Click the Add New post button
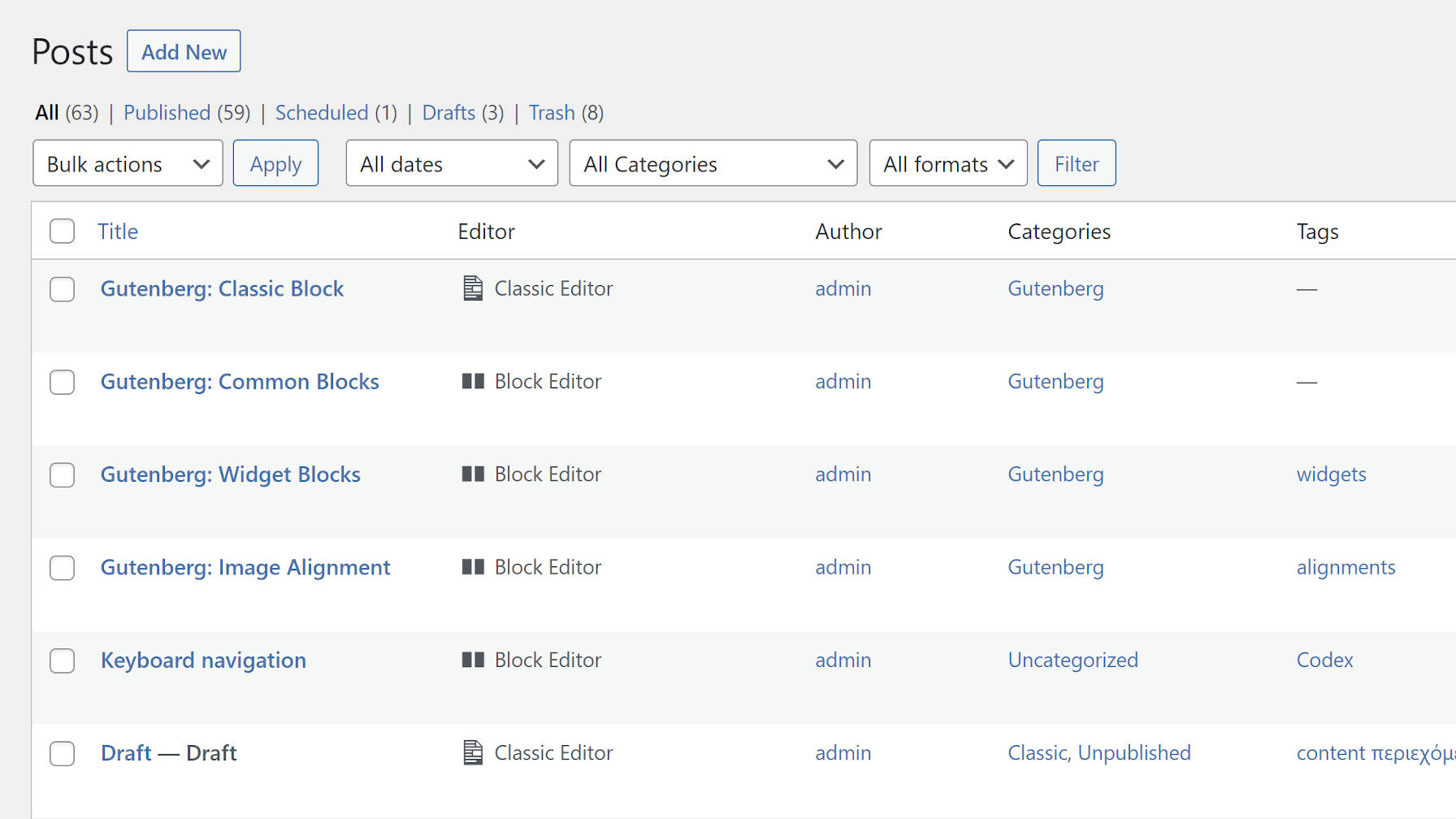The height and width of the screenshot is (819, 1456). (x=184, y=50)
